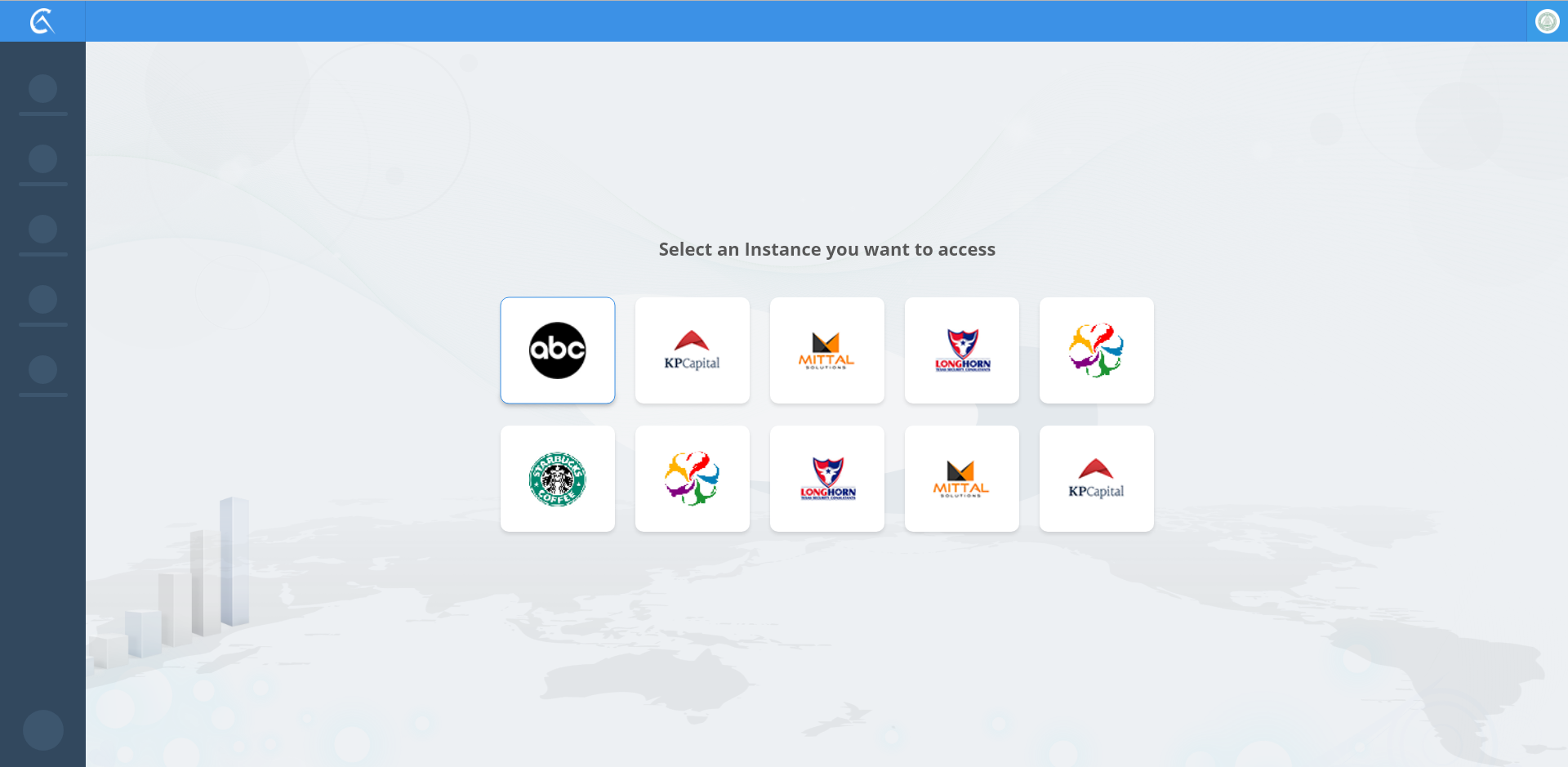Select the Longhorn tile under Mittal Solutions
Screen dimensions: 1568x767
tap(827, 479)
